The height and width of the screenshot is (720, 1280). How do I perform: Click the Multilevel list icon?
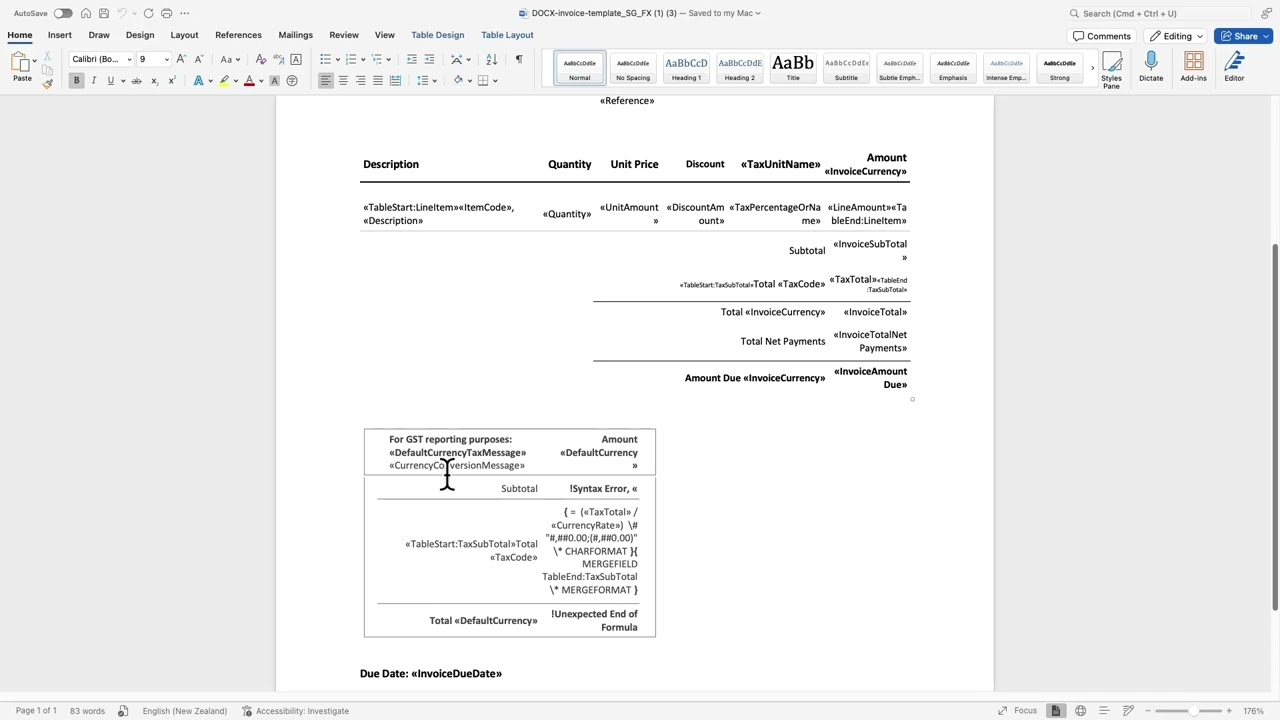coord(376,59)
